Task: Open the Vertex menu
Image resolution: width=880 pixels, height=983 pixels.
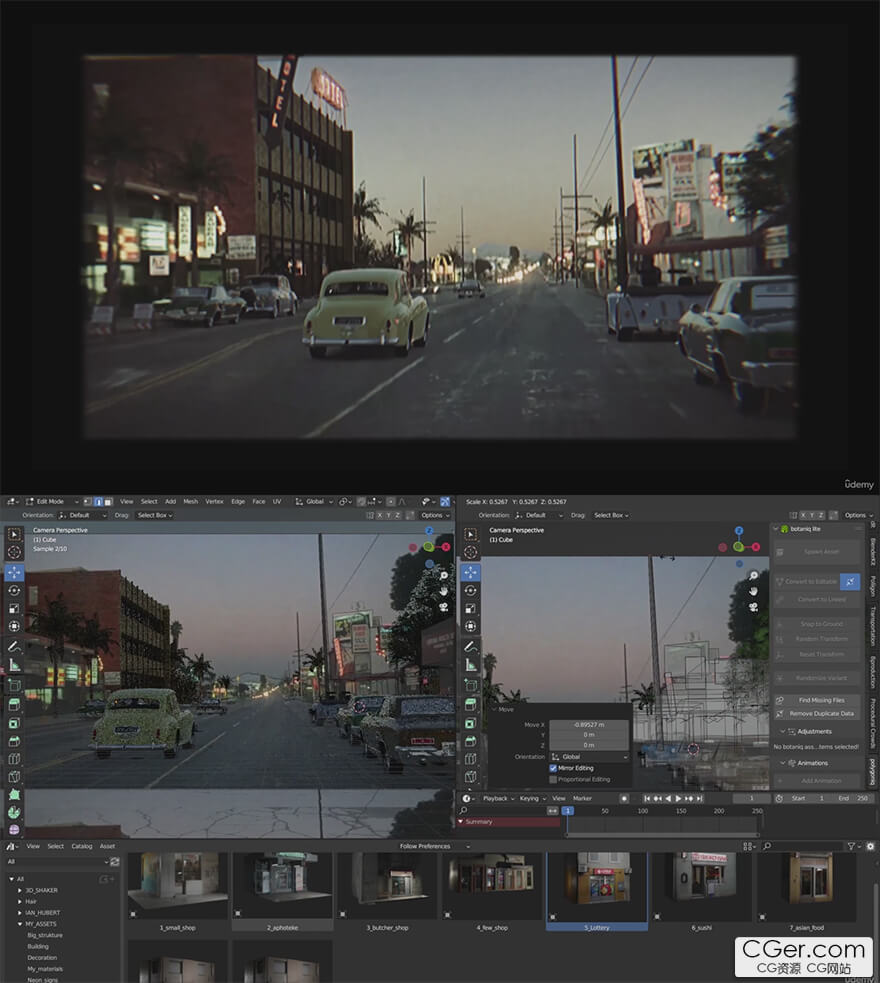Action: pos(214,502)
